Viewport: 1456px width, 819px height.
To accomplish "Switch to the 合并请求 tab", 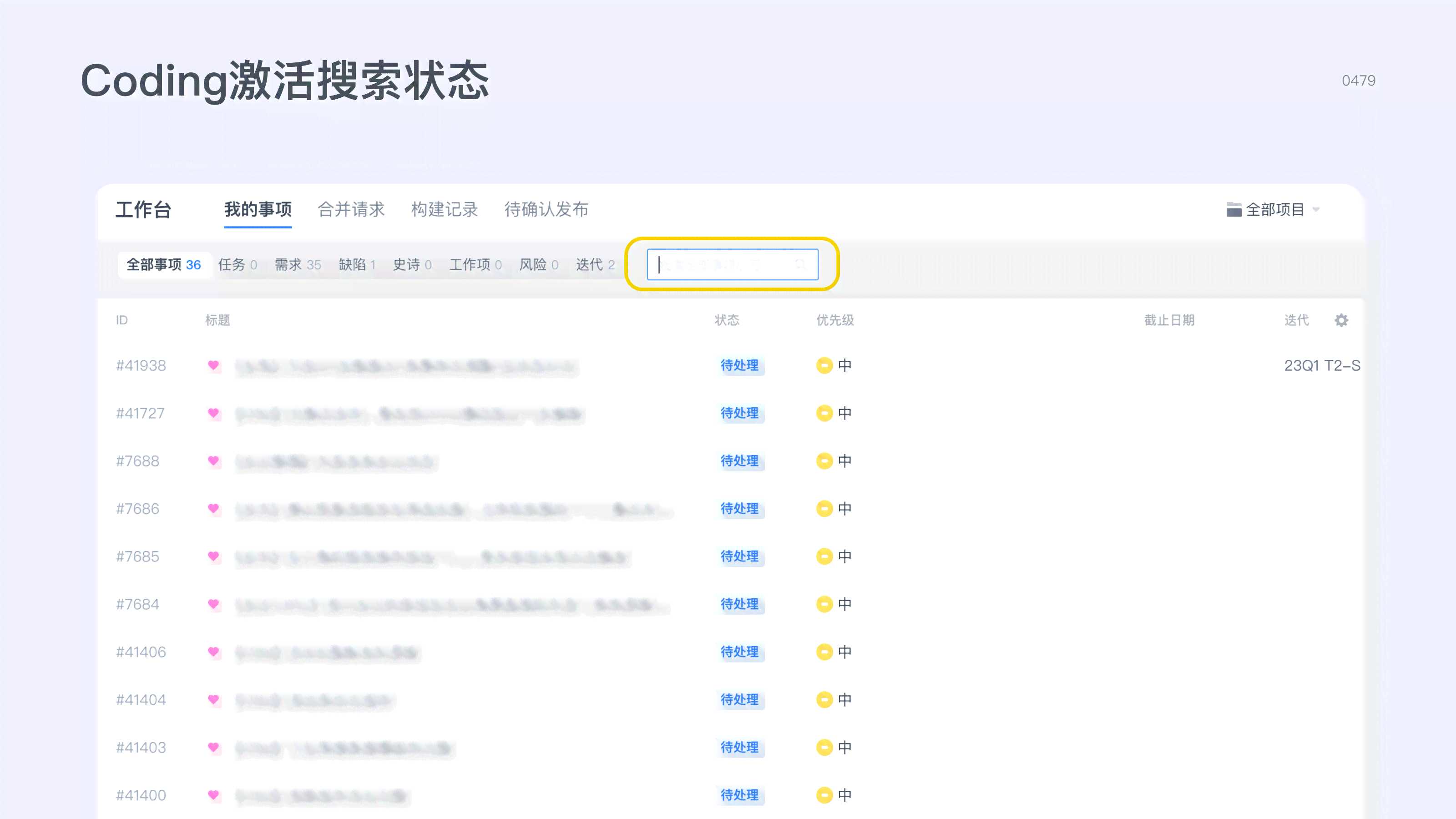I will [351, 210].
